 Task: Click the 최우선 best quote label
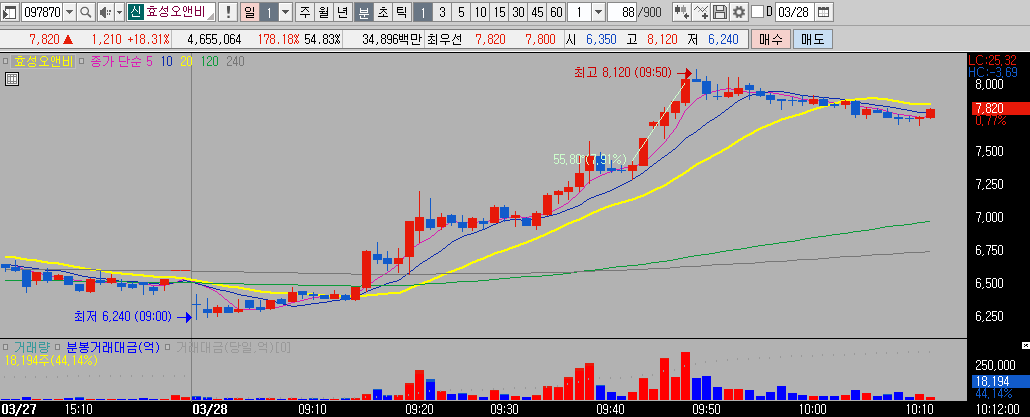tap(444, 39)
